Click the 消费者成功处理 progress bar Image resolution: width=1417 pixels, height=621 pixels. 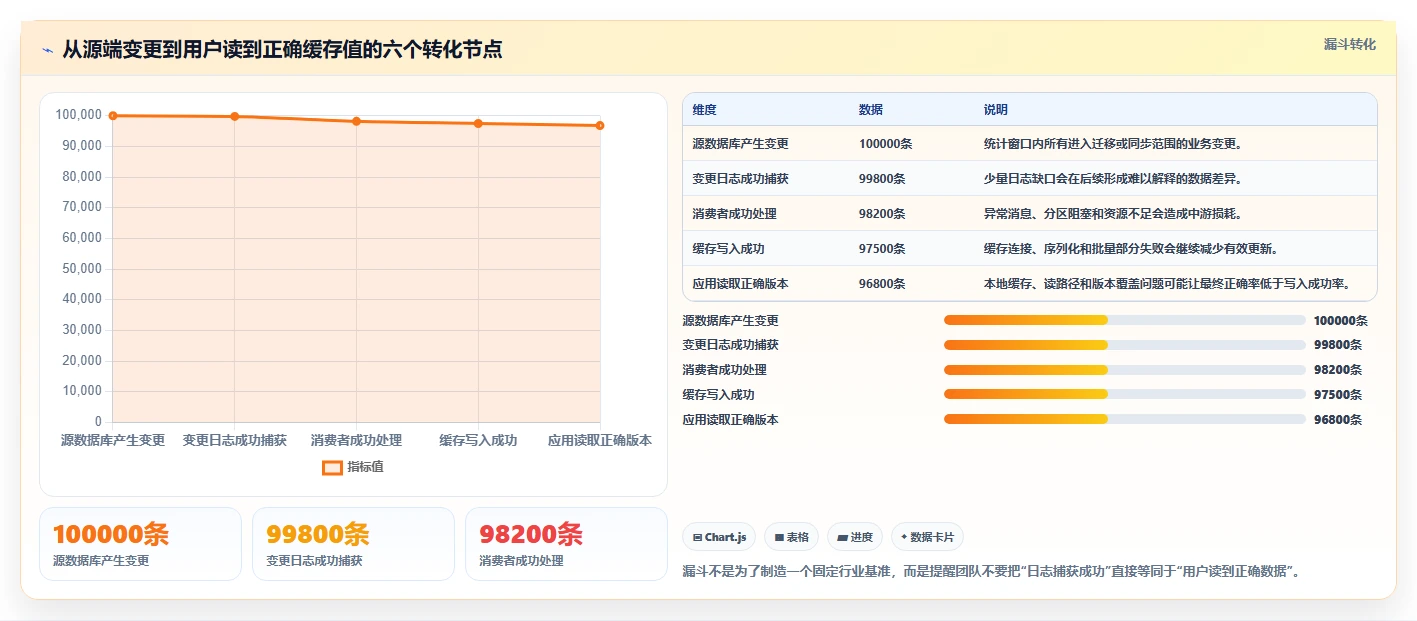(x=1125, y=369)
